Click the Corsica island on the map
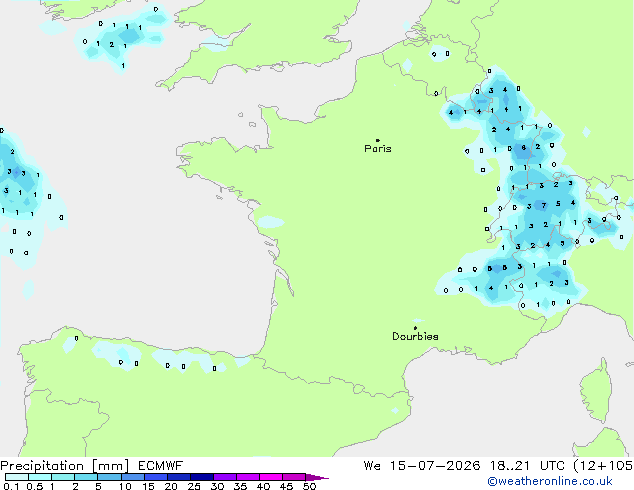Viewport: 634px width, 490px height. pos(596,391)
